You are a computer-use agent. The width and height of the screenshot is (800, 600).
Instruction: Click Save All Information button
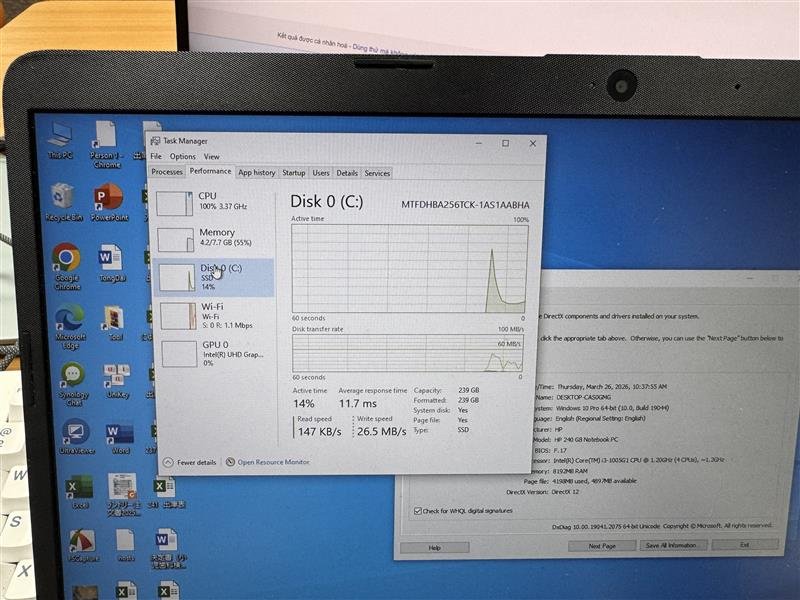pyautogui.click(x=671, y=545)
